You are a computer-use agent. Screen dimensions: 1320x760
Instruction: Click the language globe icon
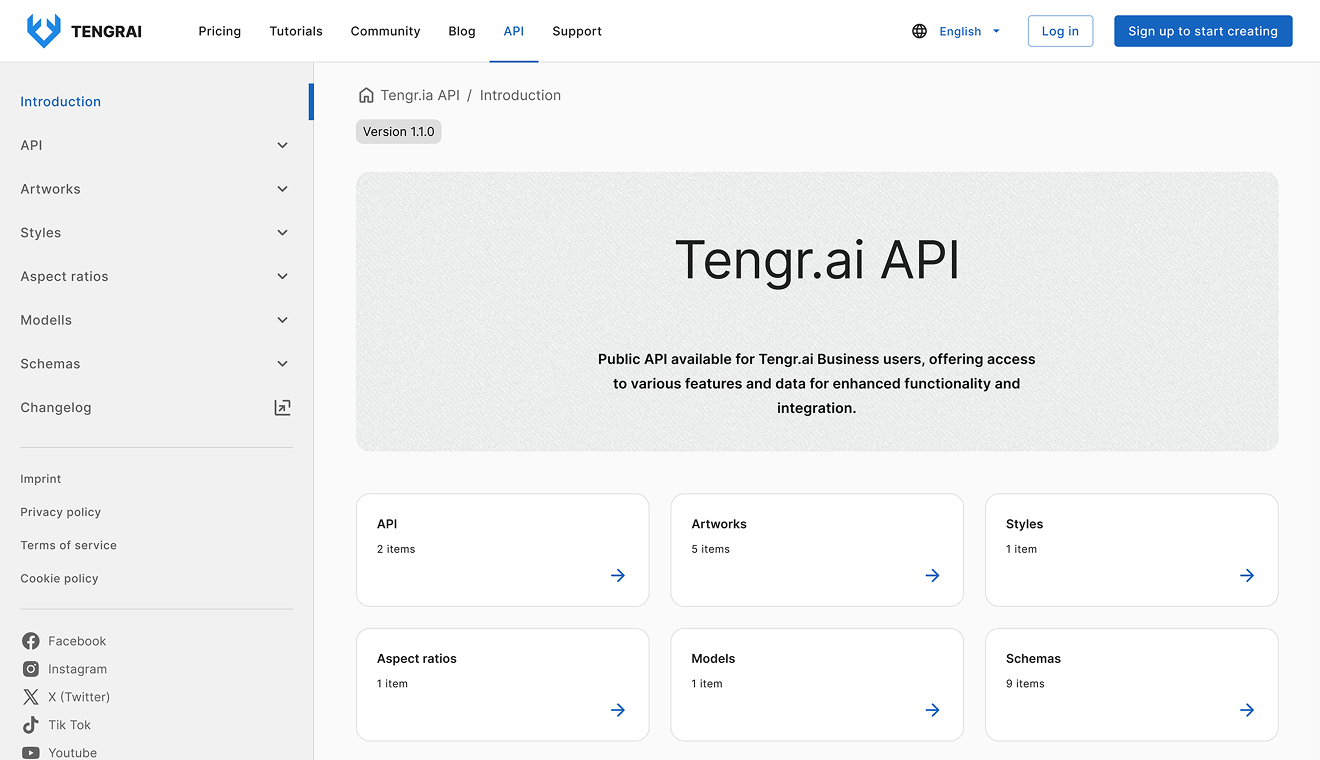(919, 31)
